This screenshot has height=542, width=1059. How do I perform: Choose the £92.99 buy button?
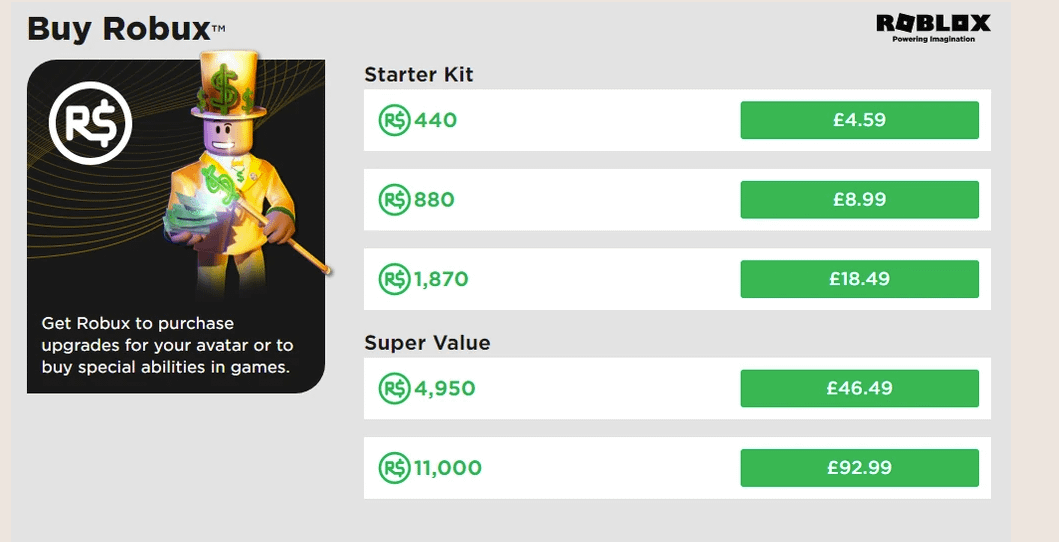coord(859,467)
